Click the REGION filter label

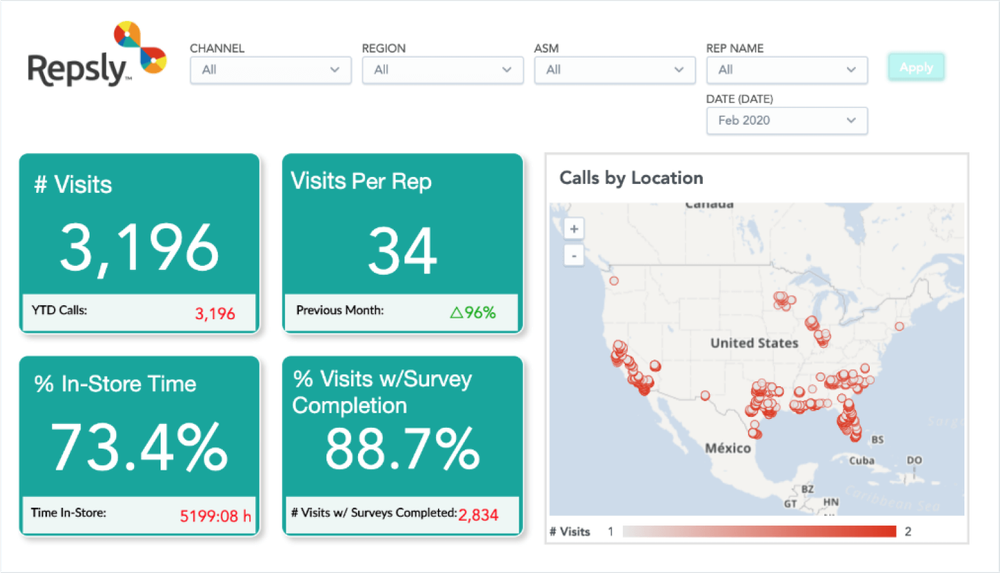[x=383, y=48]
